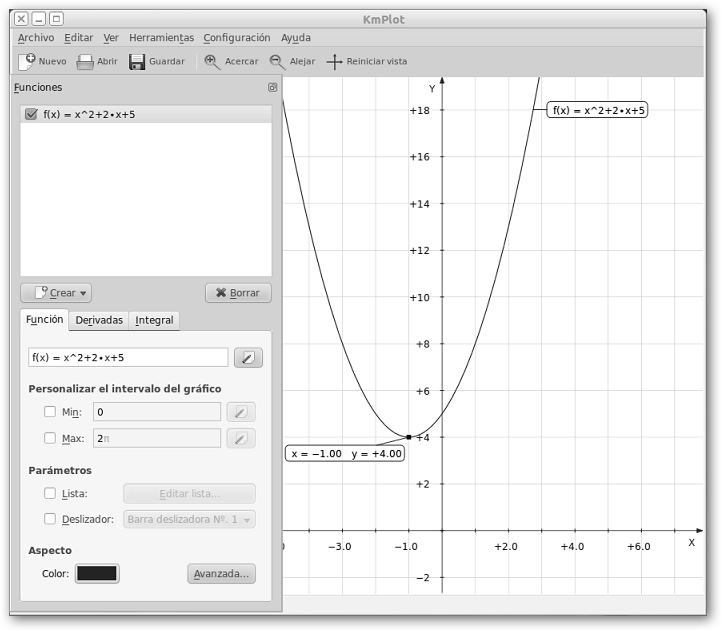Click the Abrir open file icon
721x630 pixels.
click(x=86, y=61)
